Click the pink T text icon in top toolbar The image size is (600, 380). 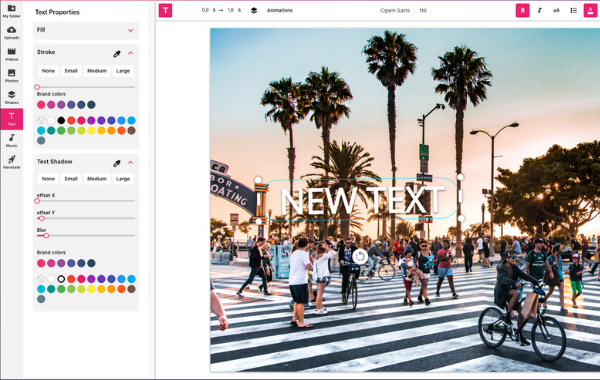click(165, 10)
